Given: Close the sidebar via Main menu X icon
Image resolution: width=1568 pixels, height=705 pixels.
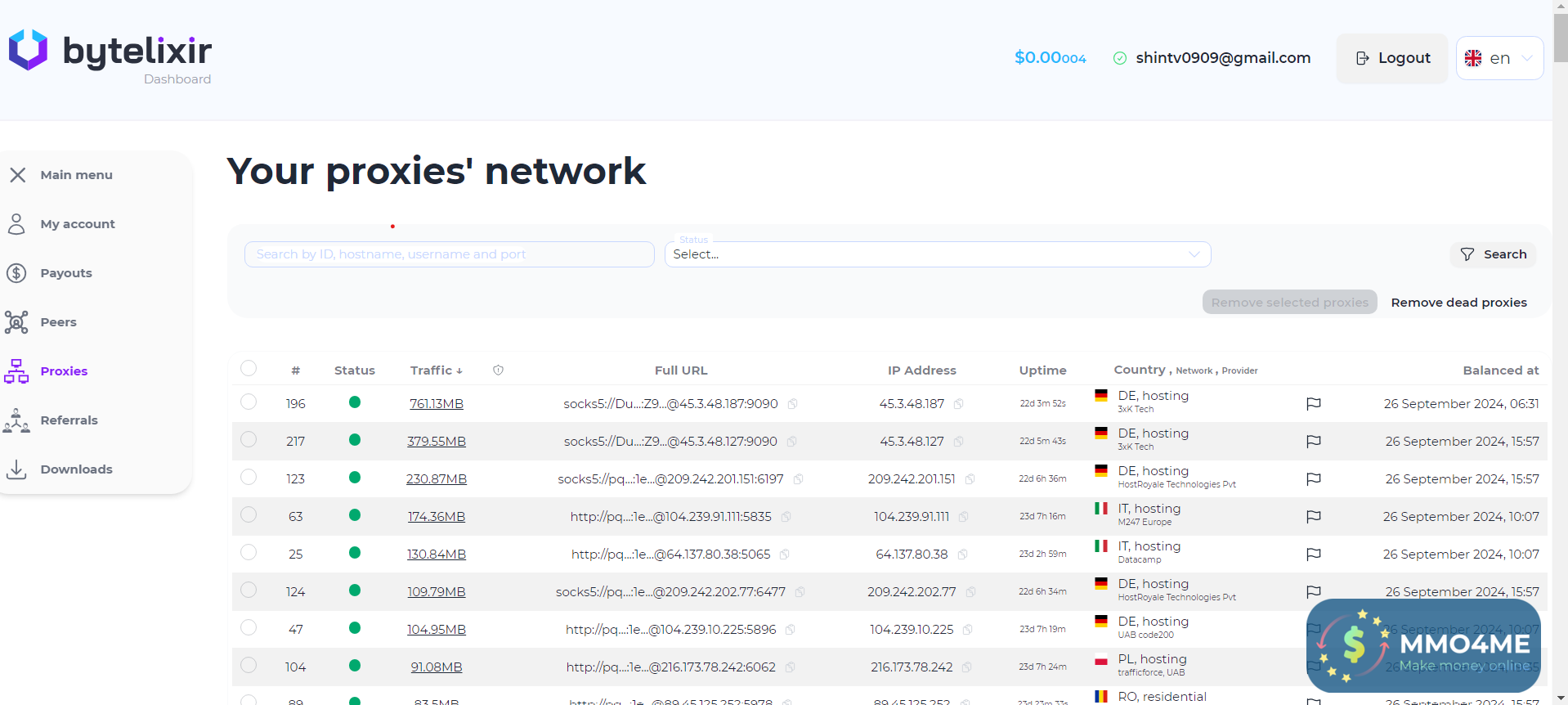Looking at the screenshot, I should (18, 175).
